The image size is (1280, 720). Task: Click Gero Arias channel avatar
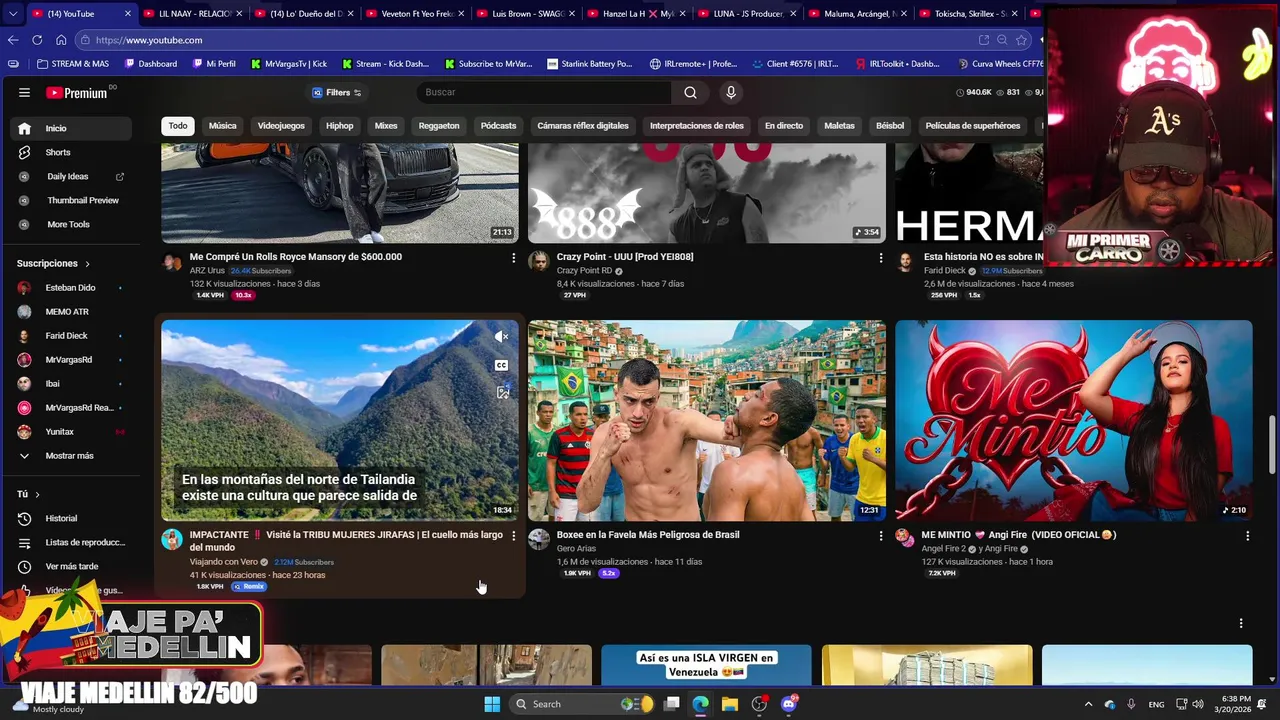click(x=539, y=539)
